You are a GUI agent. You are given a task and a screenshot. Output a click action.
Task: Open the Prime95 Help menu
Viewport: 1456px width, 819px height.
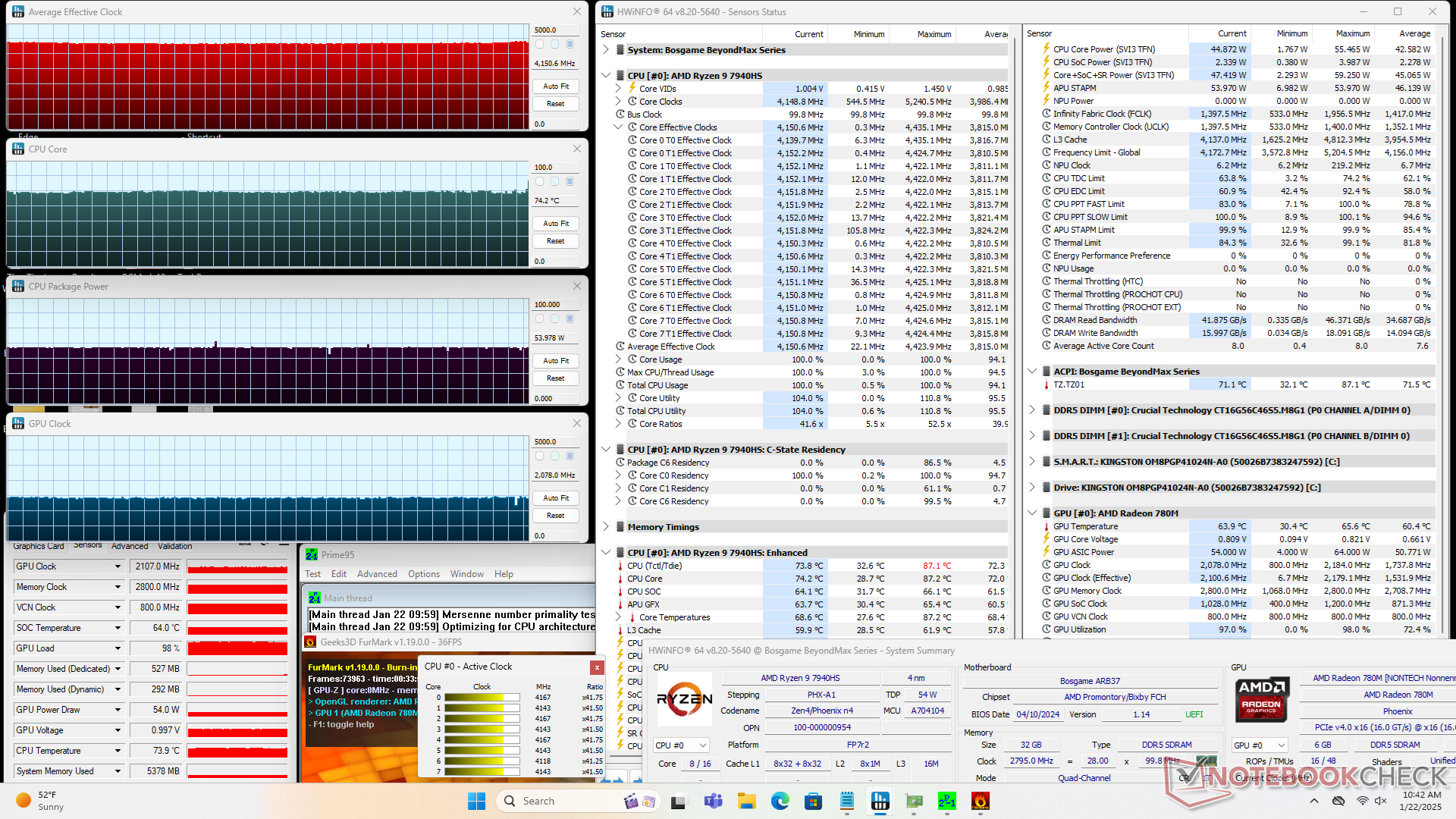tap(504, 574)
